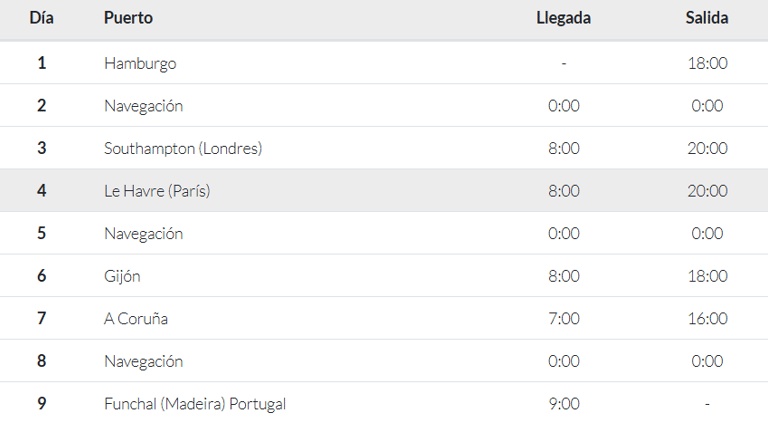Click Gijón departure time 18:00
The width and height of the screenshot is (768, 442).
point(707,276)
